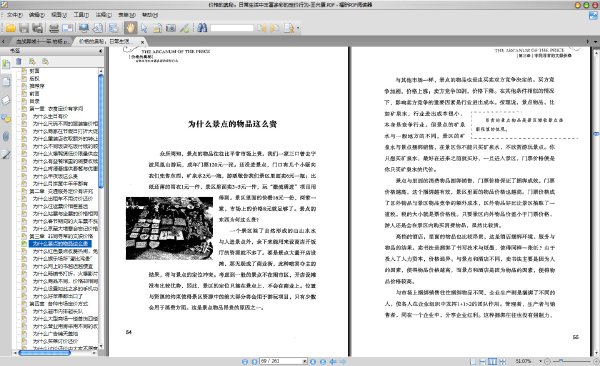
Task: Click the find next result icon
Action: pyautogui.click(x=275, y=28)
